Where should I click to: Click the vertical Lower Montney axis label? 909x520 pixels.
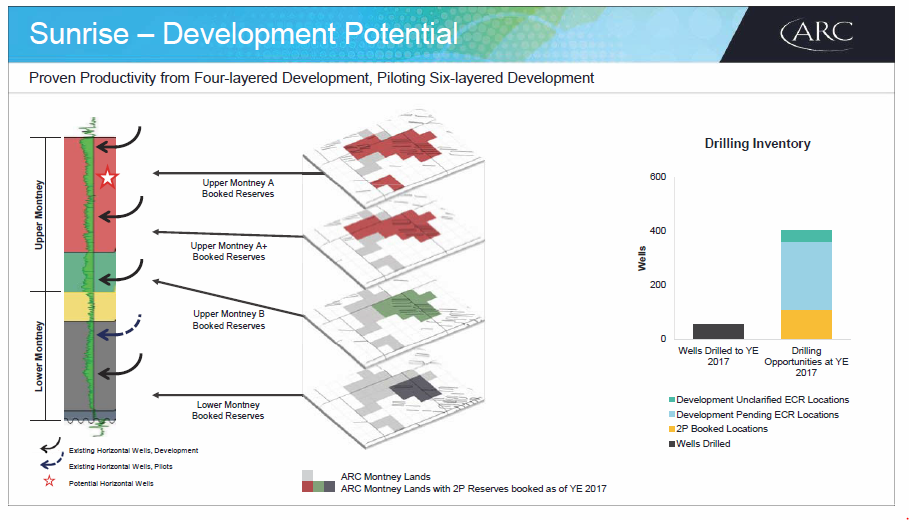pyautogui.click(x=39, y=356)
